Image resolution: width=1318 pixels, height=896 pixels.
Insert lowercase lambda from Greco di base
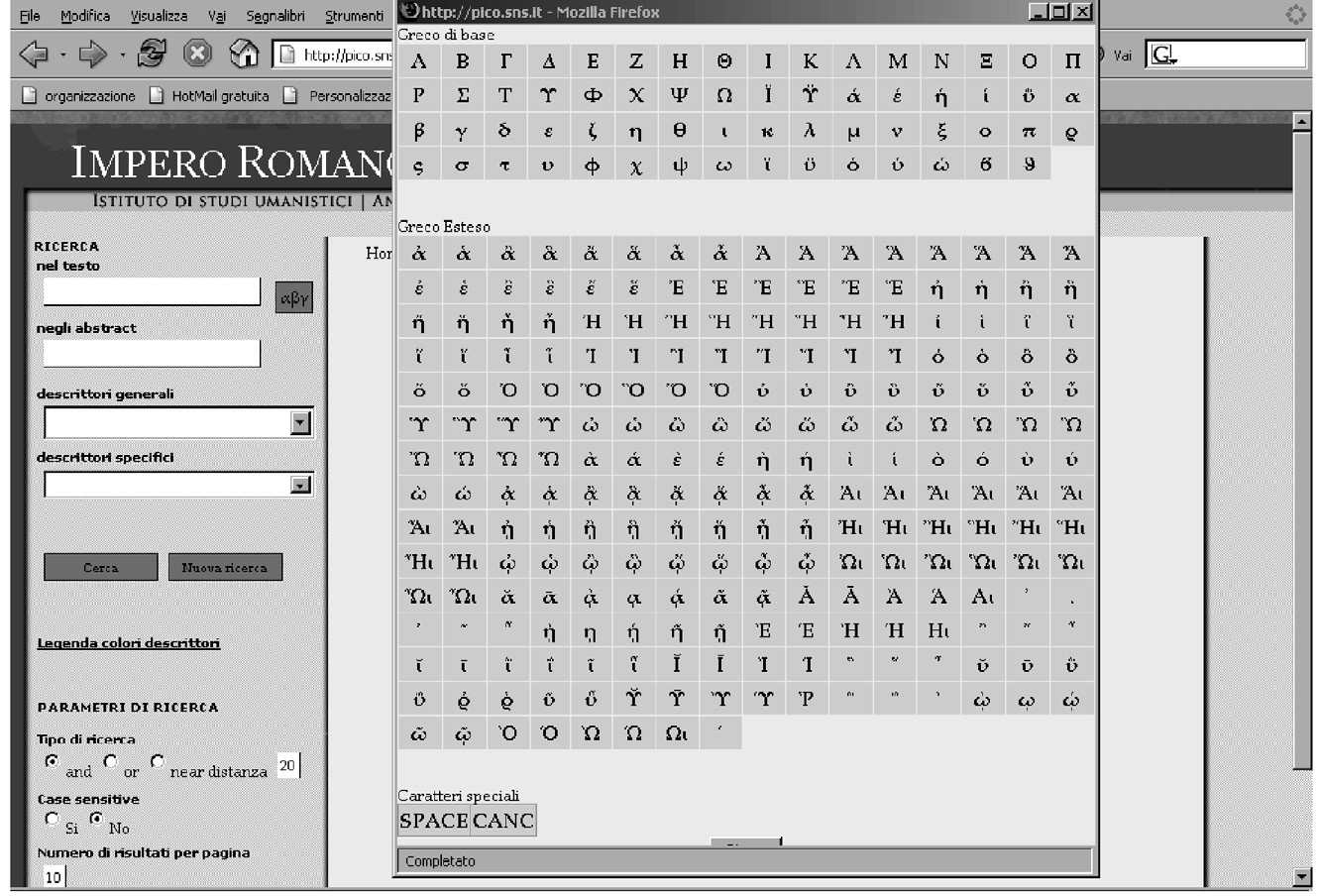[810, 131]
